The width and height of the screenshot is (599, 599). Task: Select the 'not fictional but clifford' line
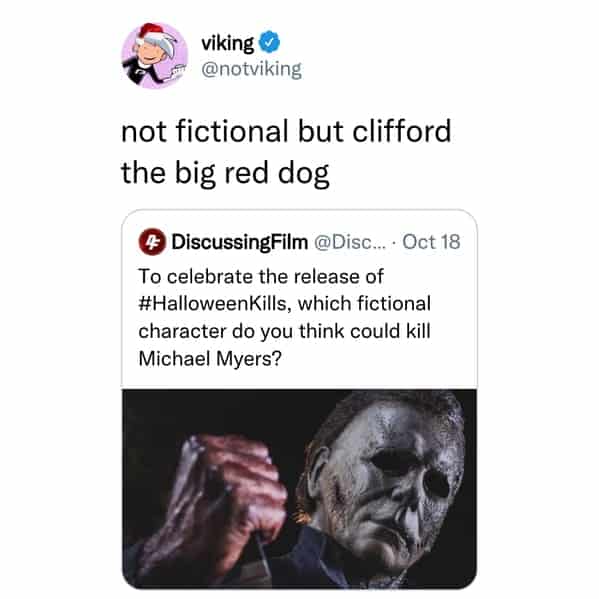[x=286, y=131]
